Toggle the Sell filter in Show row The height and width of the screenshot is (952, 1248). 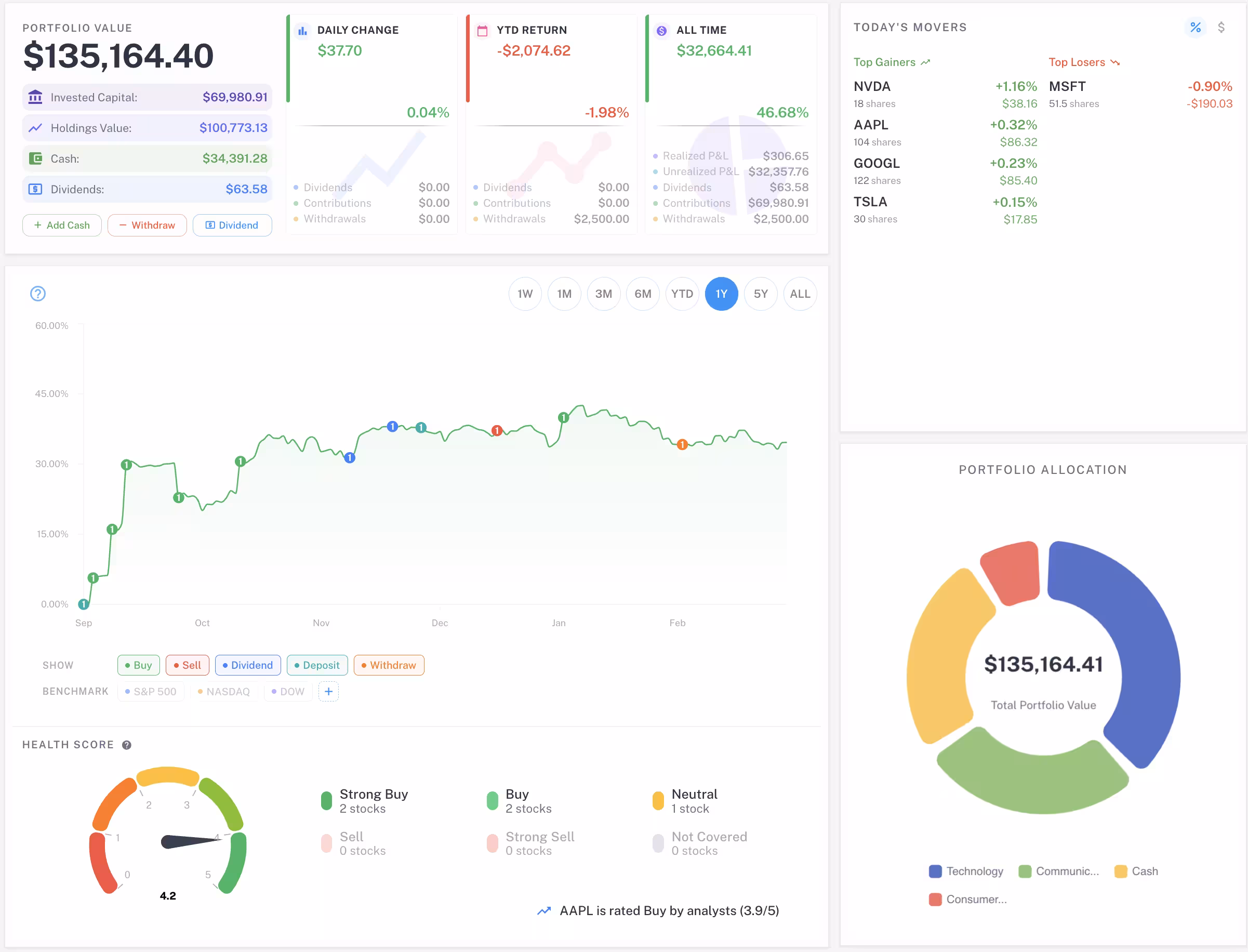coord(187,665)
